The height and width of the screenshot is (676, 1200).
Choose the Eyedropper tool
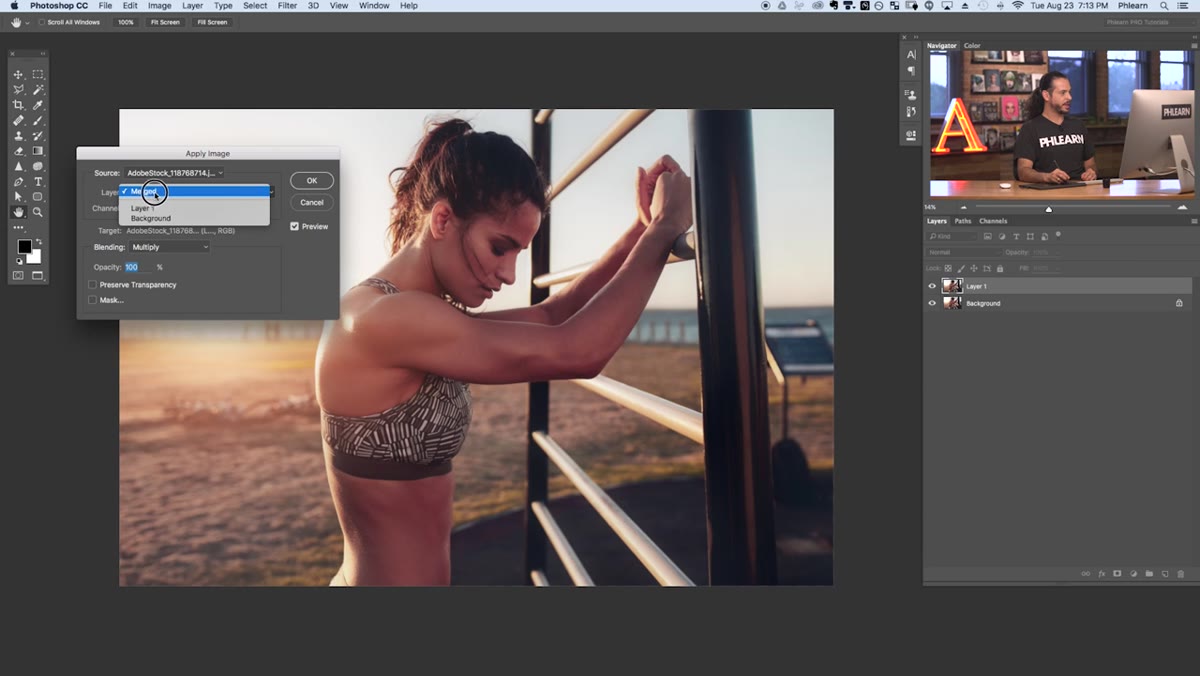(38, 105)
